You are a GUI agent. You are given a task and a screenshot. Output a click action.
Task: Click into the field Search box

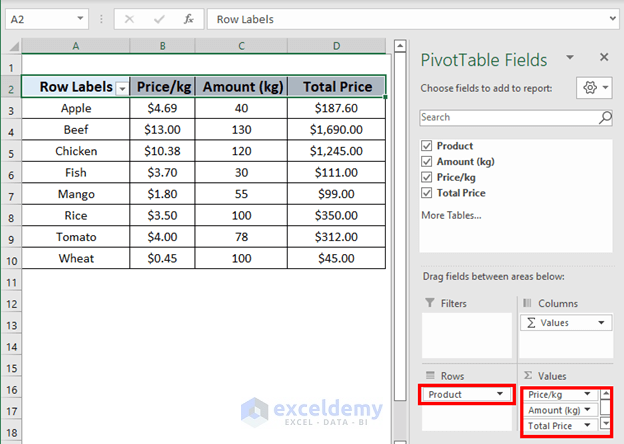coord(507,117)
